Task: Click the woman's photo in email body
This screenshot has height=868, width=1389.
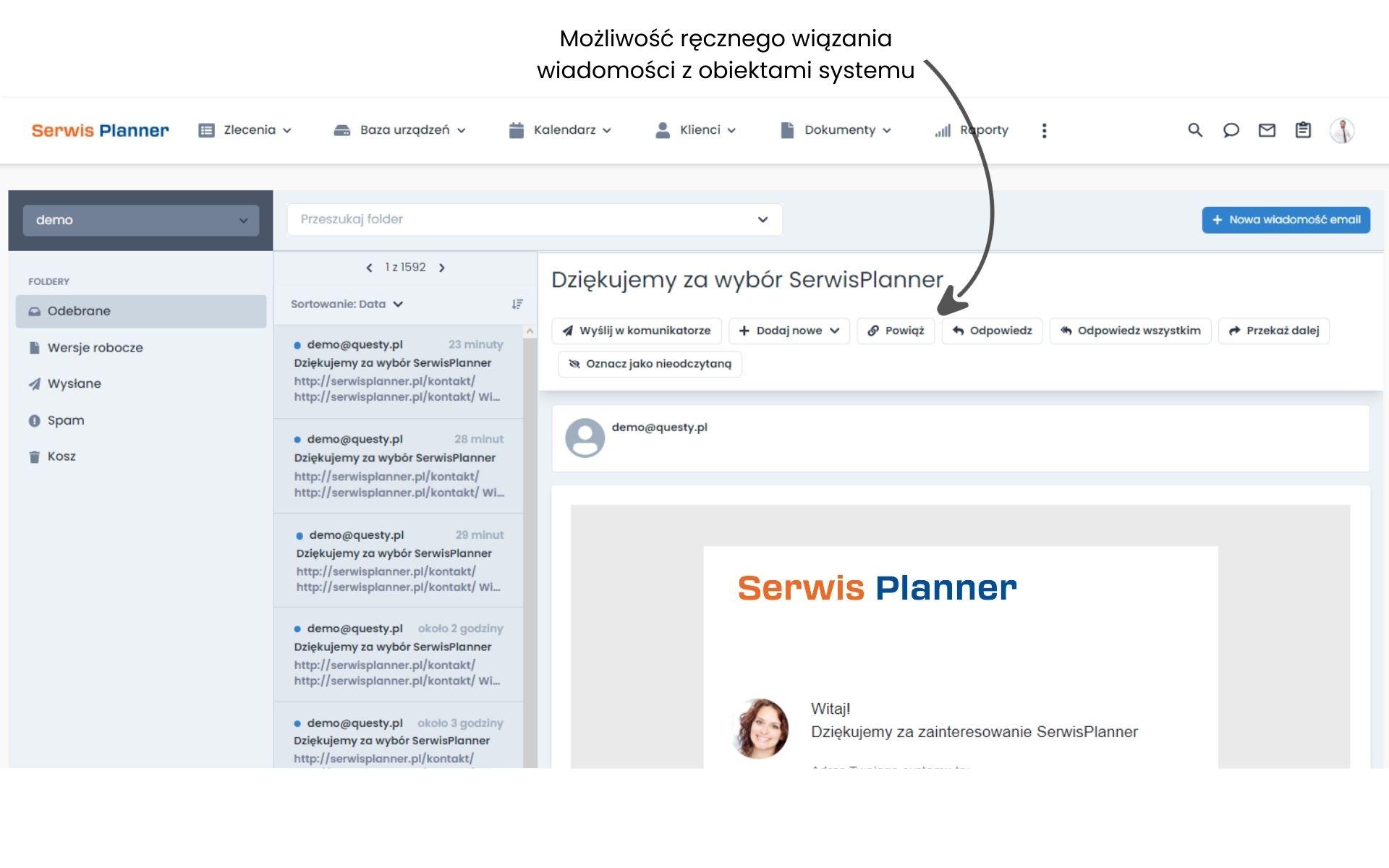Action: 760,728
